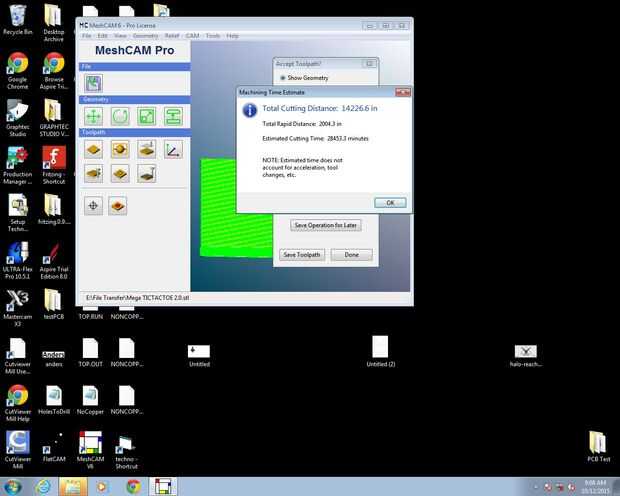Open Internet Explorer from the taskbar
Viewport: 620px width, 496px height.
click(x=43, y=487)
